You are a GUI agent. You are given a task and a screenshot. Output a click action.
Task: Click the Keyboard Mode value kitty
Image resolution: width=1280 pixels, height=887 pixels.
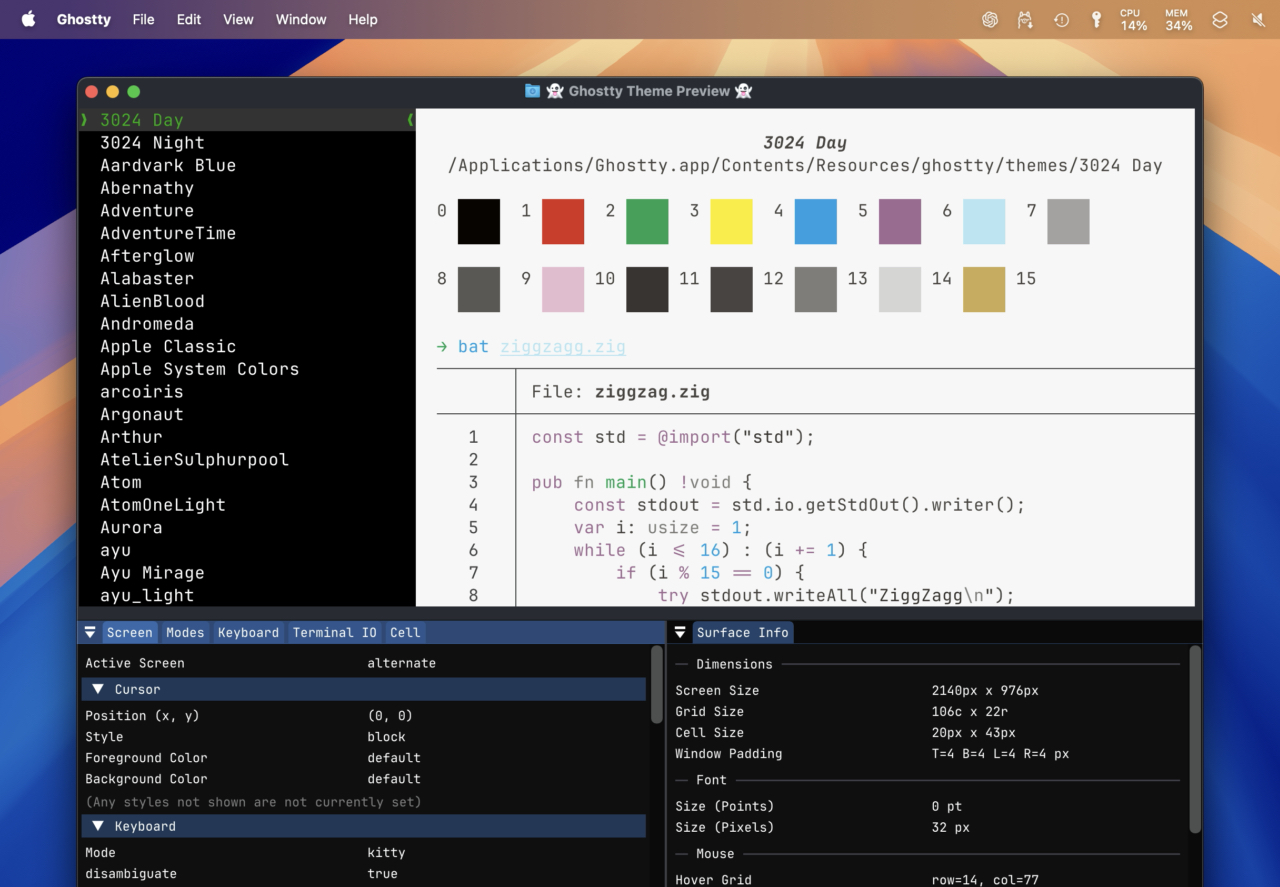click(386, 853)
